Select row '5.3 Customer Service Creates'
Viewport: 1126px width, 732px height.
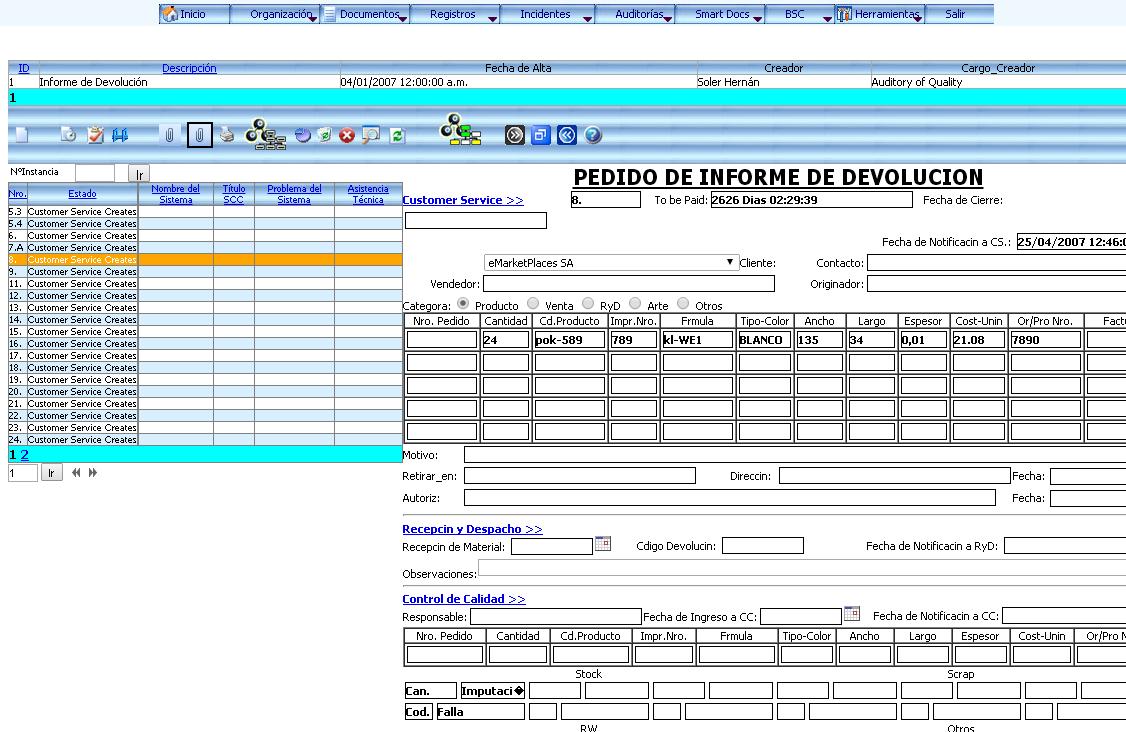(205, 211)
